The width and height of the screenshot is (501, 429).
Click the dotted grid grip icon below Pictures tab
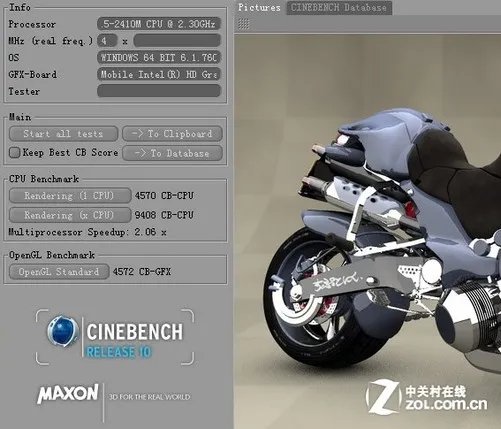(244, 24)
